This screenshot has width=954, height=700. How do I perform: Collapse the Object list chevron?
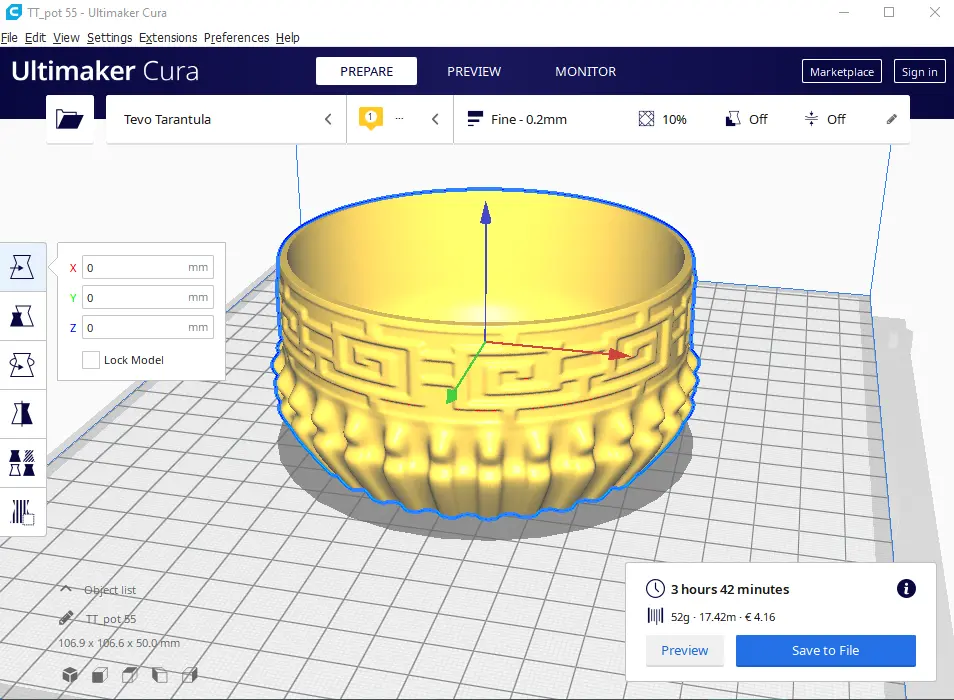click(66, 589)
